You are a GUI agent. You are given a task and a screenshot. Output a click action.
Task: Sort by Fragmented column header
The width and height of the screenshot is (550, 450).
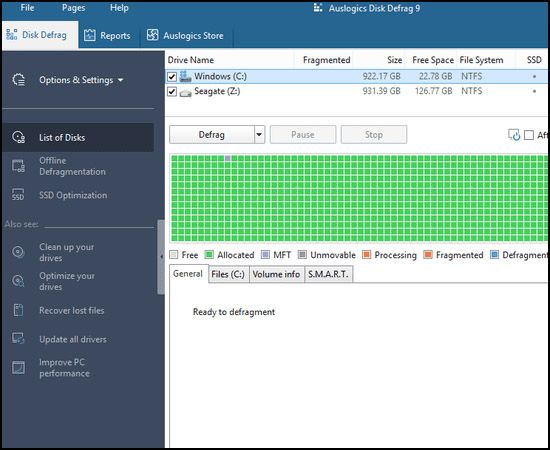pos(327,60)
